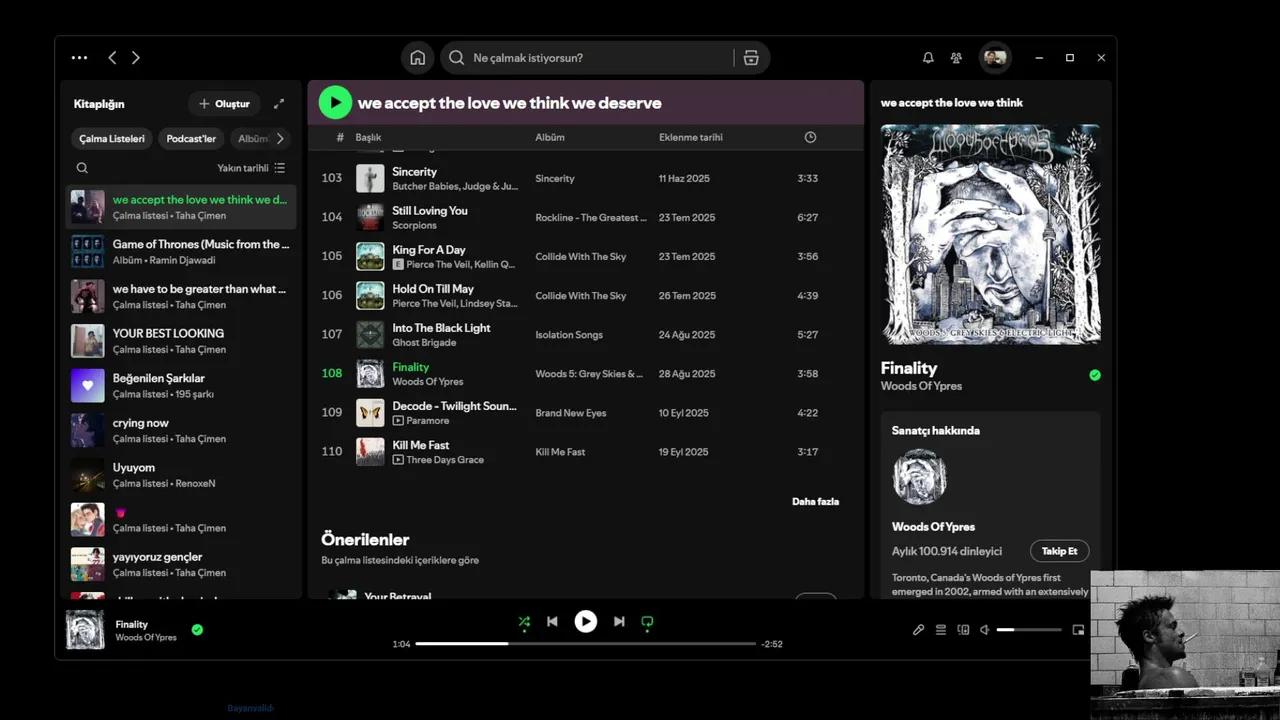Open the crying now playlist
This screenshot has width=1280, height=720.
[181, 430]
